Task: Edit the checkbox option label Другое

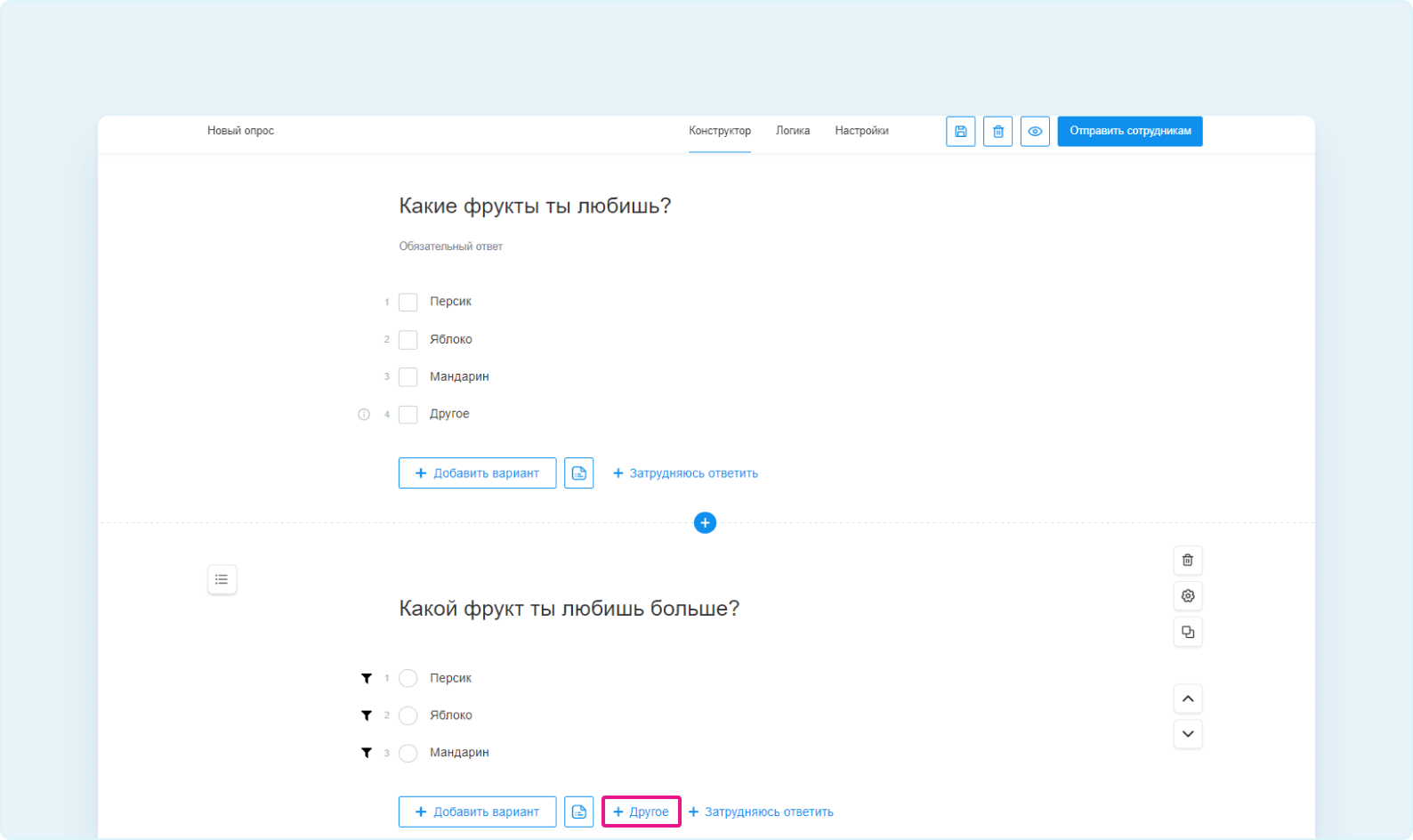Action: [x=449, y=414]
